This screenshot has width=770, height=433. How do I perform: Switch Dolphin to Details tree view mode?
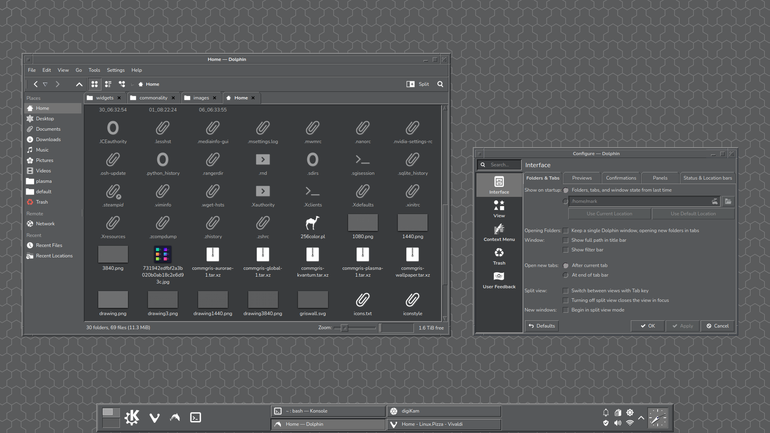coord(122,84)
